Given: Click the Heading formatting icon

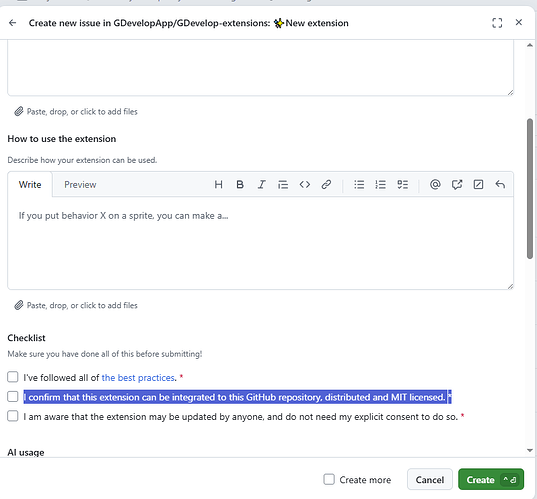Looking at the screenshot, I should [x=218, y=185].
